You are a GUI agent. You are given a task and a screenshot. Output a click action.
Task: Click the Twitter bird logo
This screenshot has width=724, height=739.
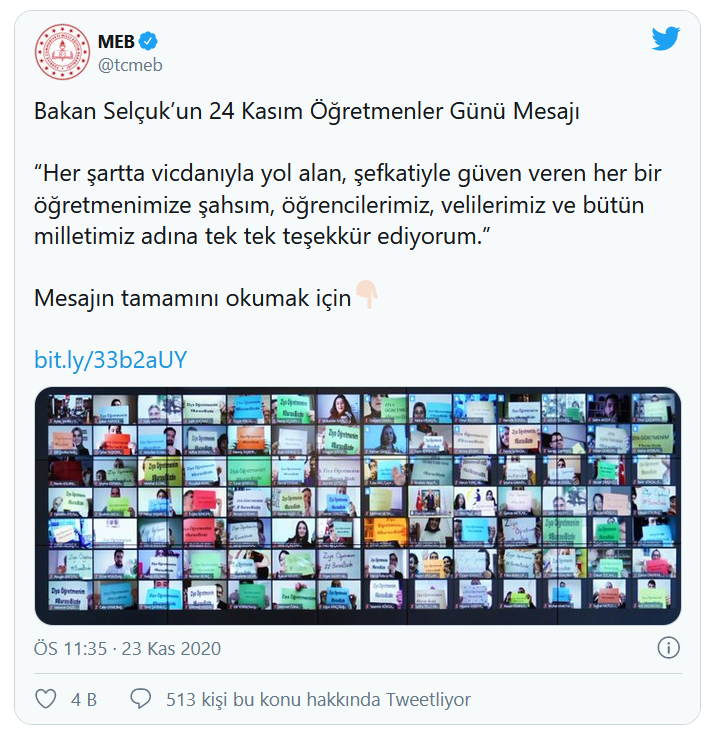coord(666,38)
